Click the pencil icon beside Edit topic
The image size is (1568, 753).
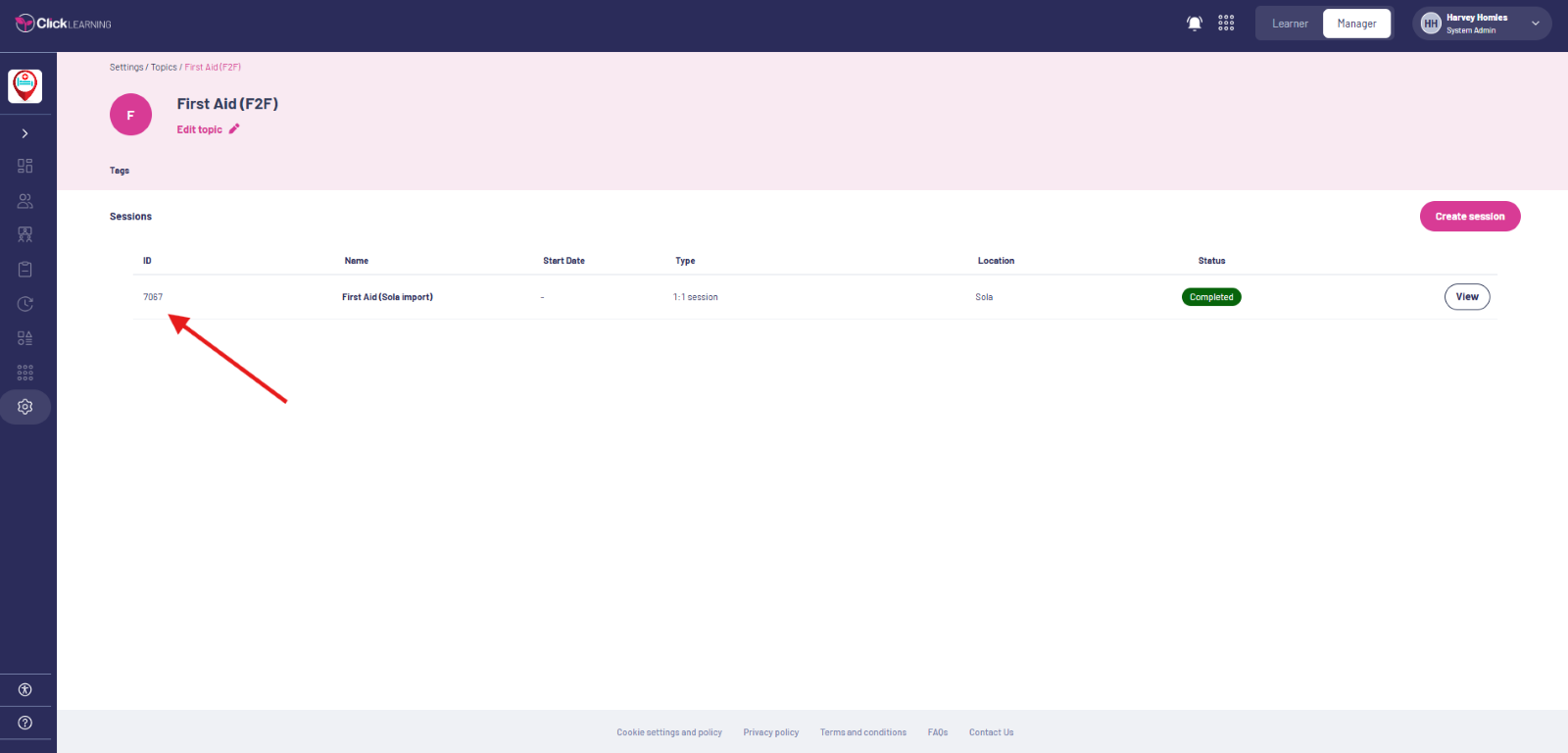pyautogui.click(x=234, y=129)
